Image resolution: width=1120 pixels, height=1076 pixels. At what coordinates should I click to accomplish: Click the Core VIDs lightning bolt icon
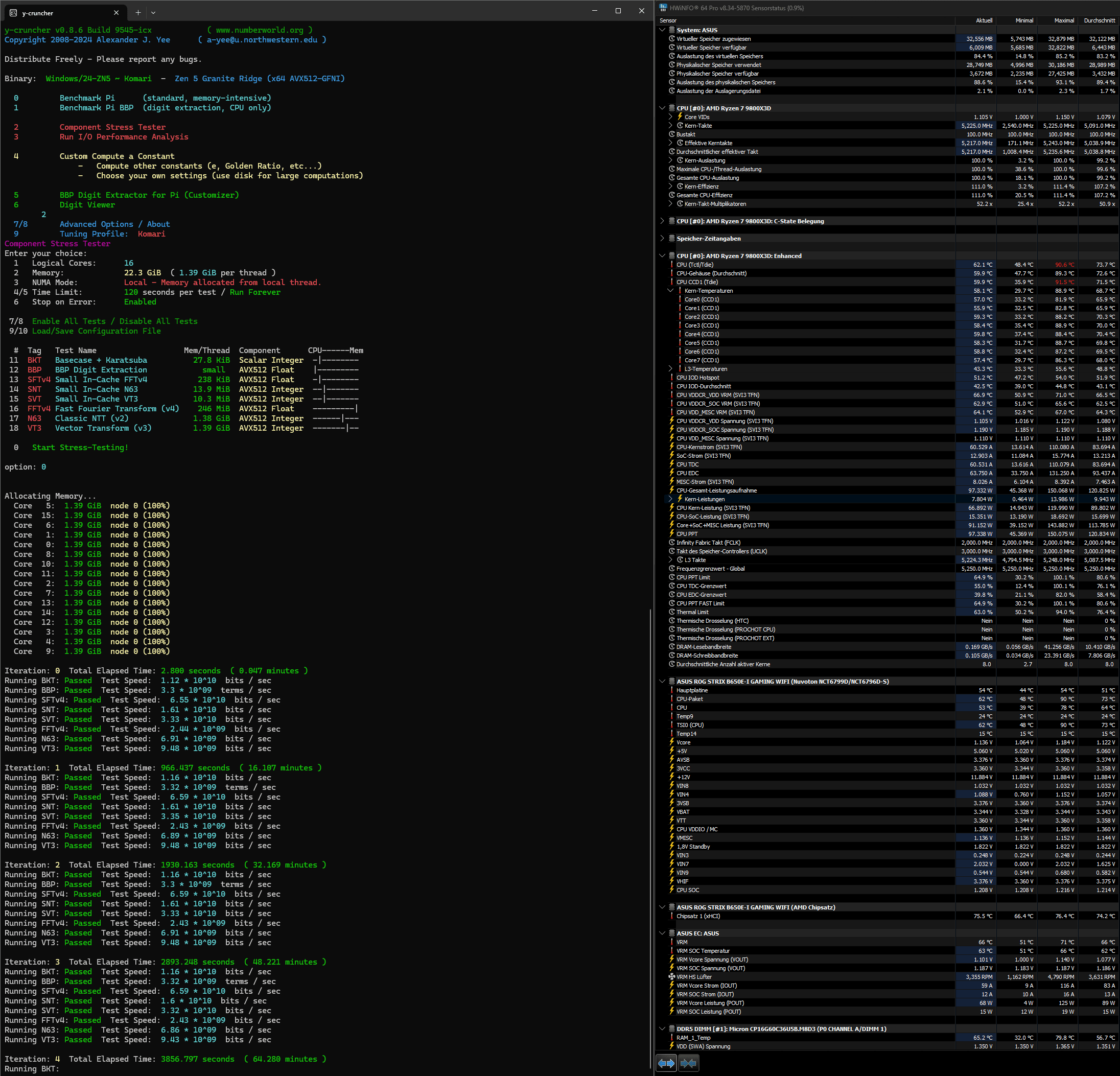coord(680,116)
